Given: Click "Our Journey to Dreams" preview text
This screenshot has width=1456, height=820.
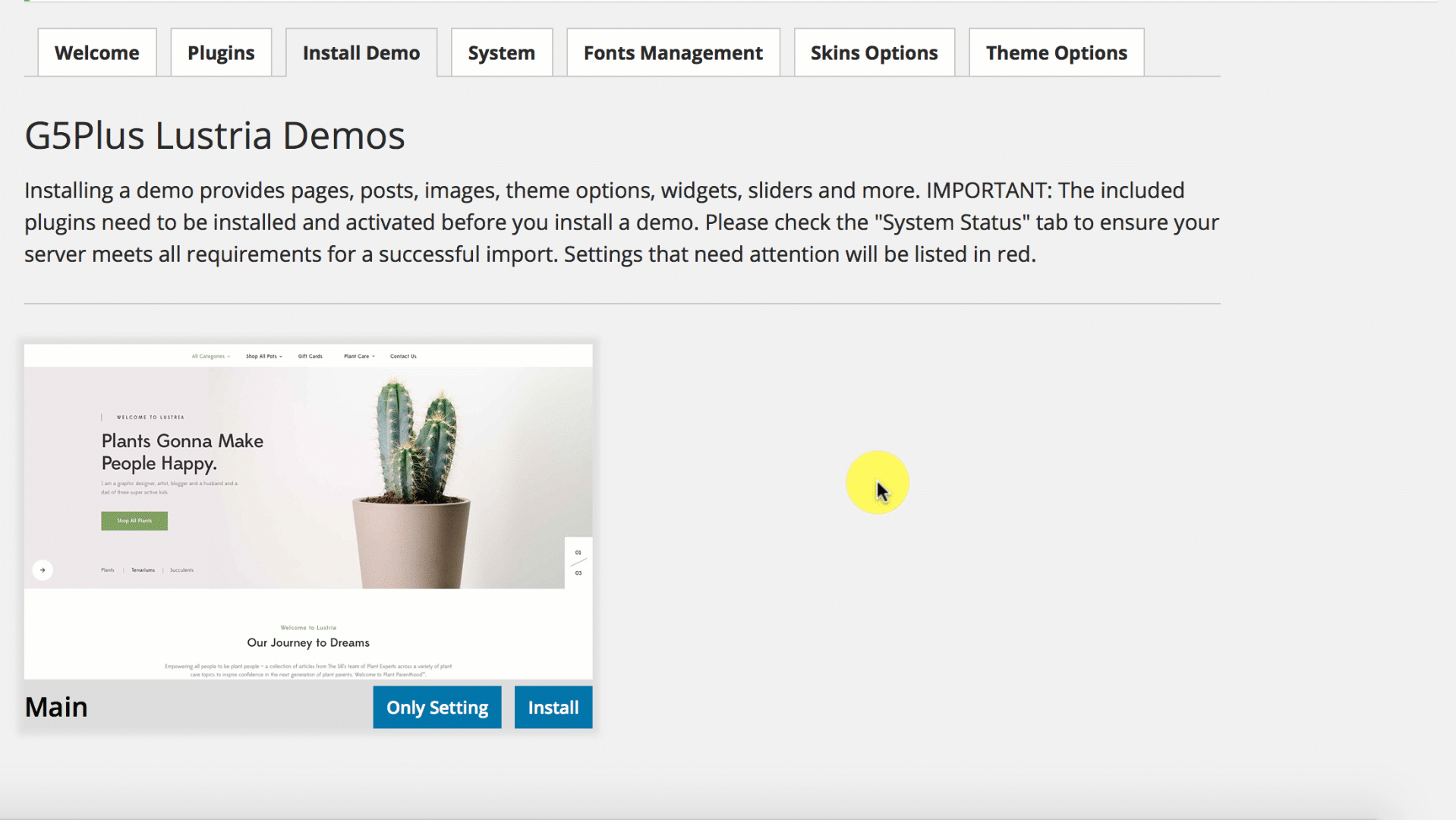Looking at the screenshot, I should point(308,642).
